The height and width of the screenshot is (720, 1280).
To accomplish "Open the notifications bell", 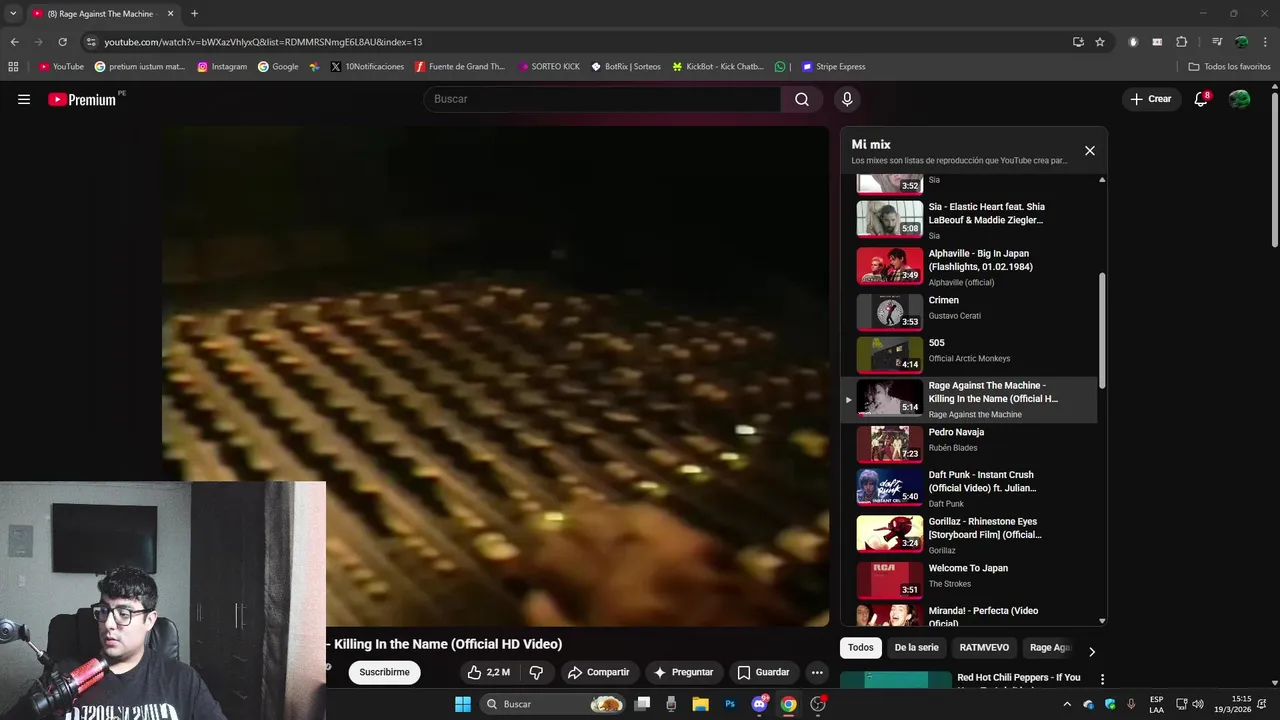I will coord(1202,99).
